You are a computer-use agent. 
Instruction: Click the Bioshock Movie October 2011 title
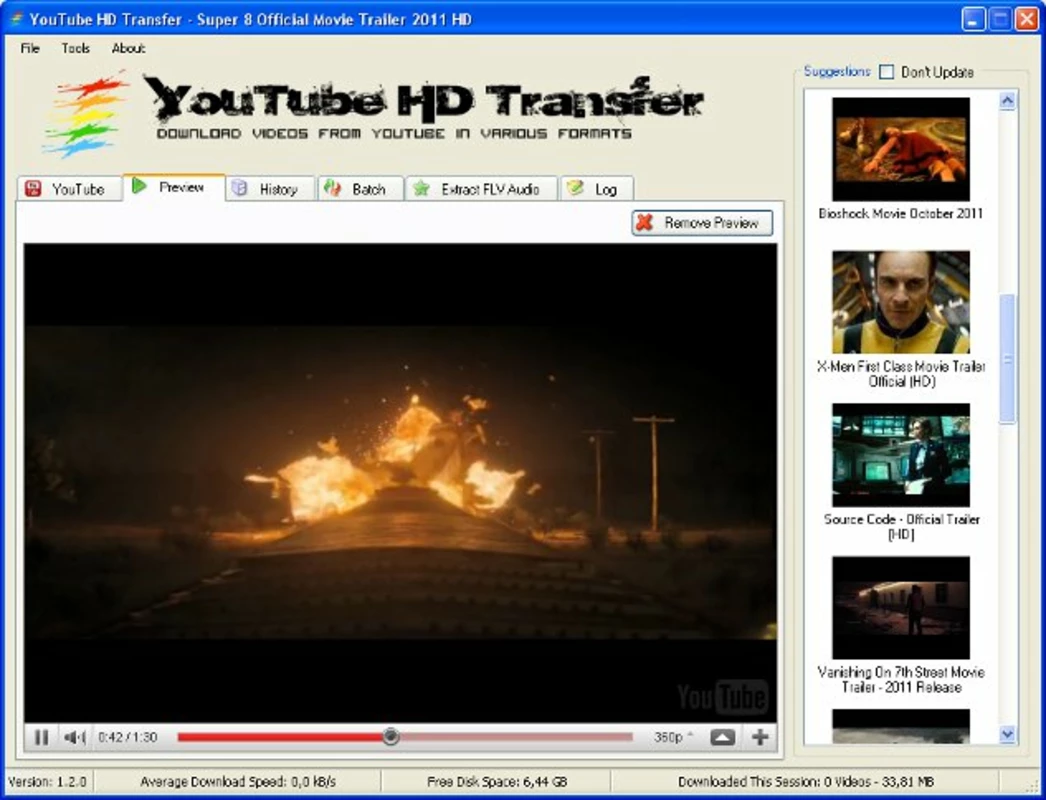901,214
